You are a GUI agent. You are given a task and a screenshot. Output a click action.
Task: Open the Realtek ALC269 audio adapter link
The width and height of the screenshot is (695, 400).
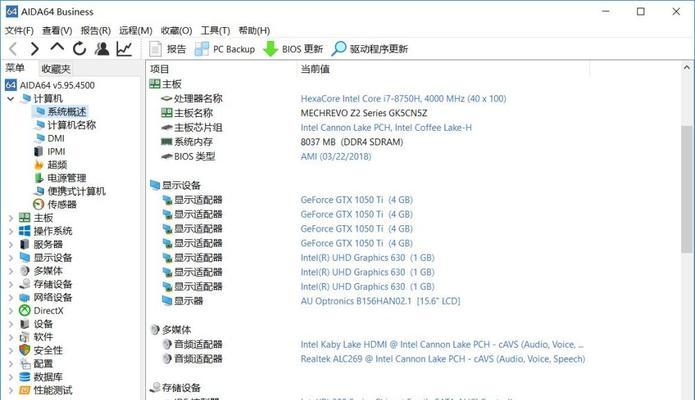(x=443, y=359)
